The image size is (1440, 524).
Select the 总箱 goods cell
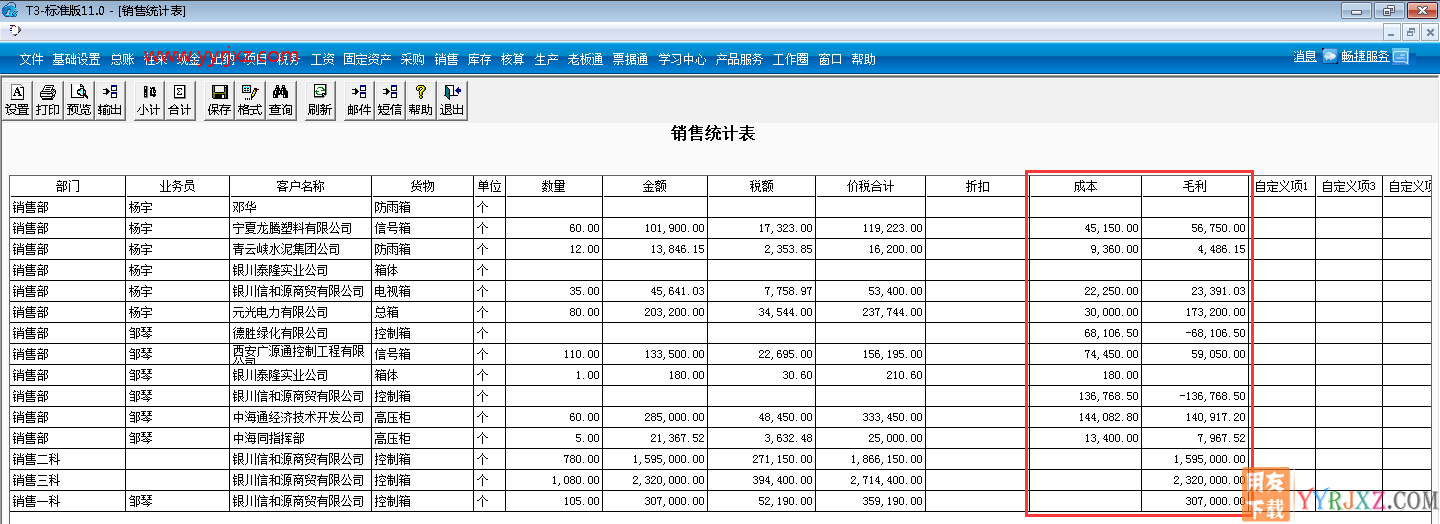[423, 312]
